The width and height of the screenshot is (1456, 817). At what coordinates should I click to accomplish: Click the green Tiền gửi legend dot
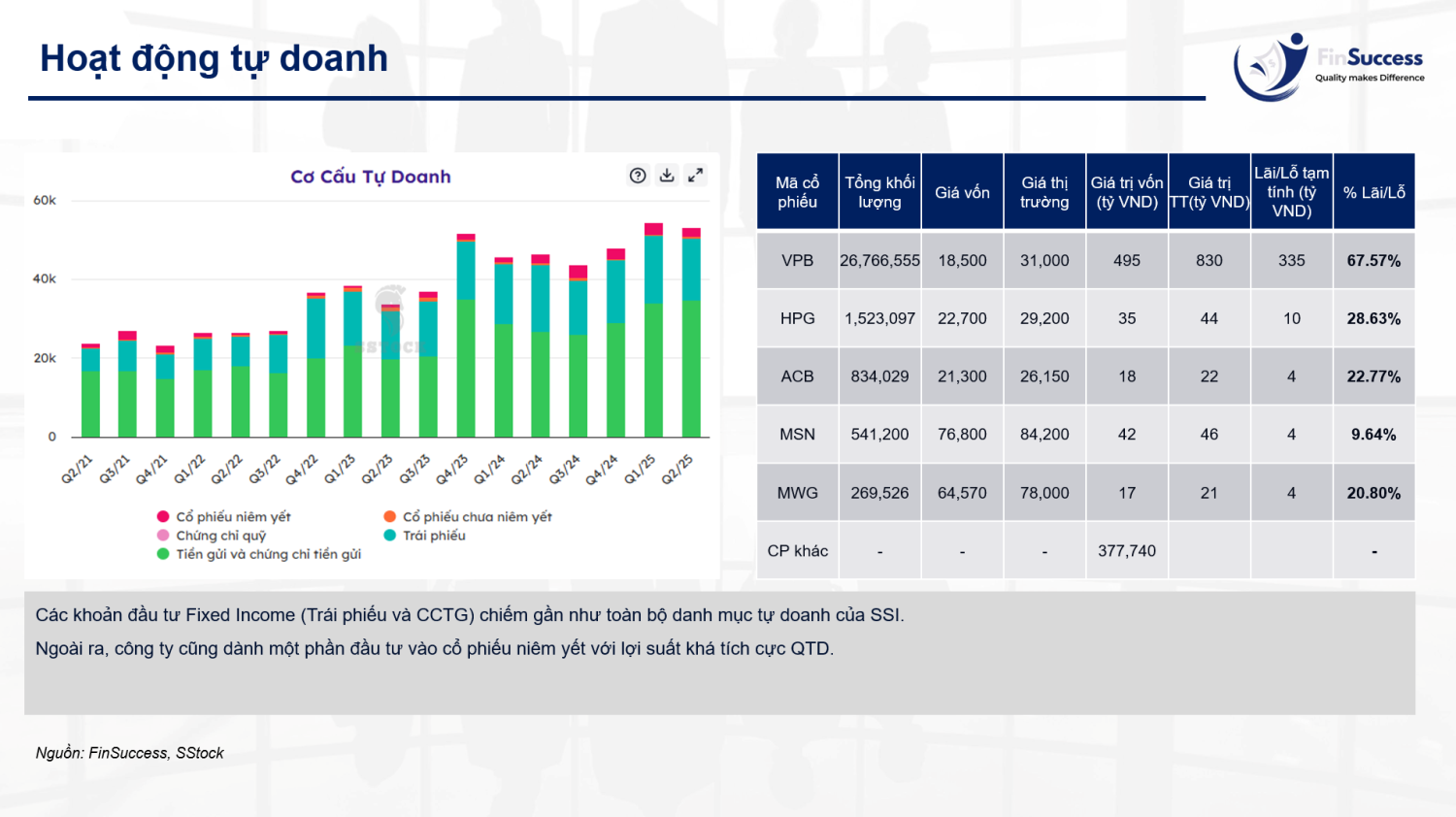pos(163,554)
